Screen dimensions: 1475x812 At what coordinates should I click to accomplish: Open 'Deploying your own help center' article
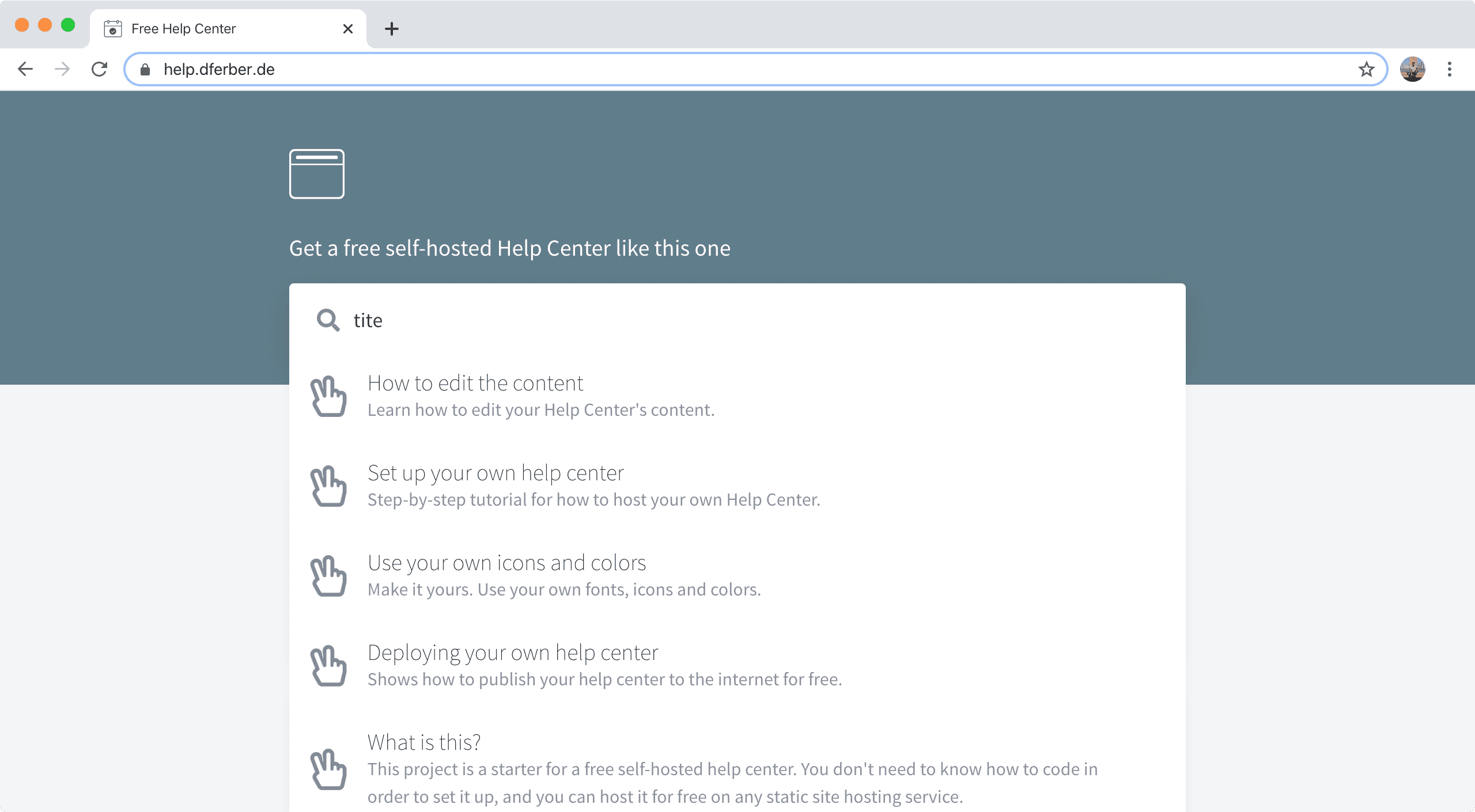click(513, 653)
